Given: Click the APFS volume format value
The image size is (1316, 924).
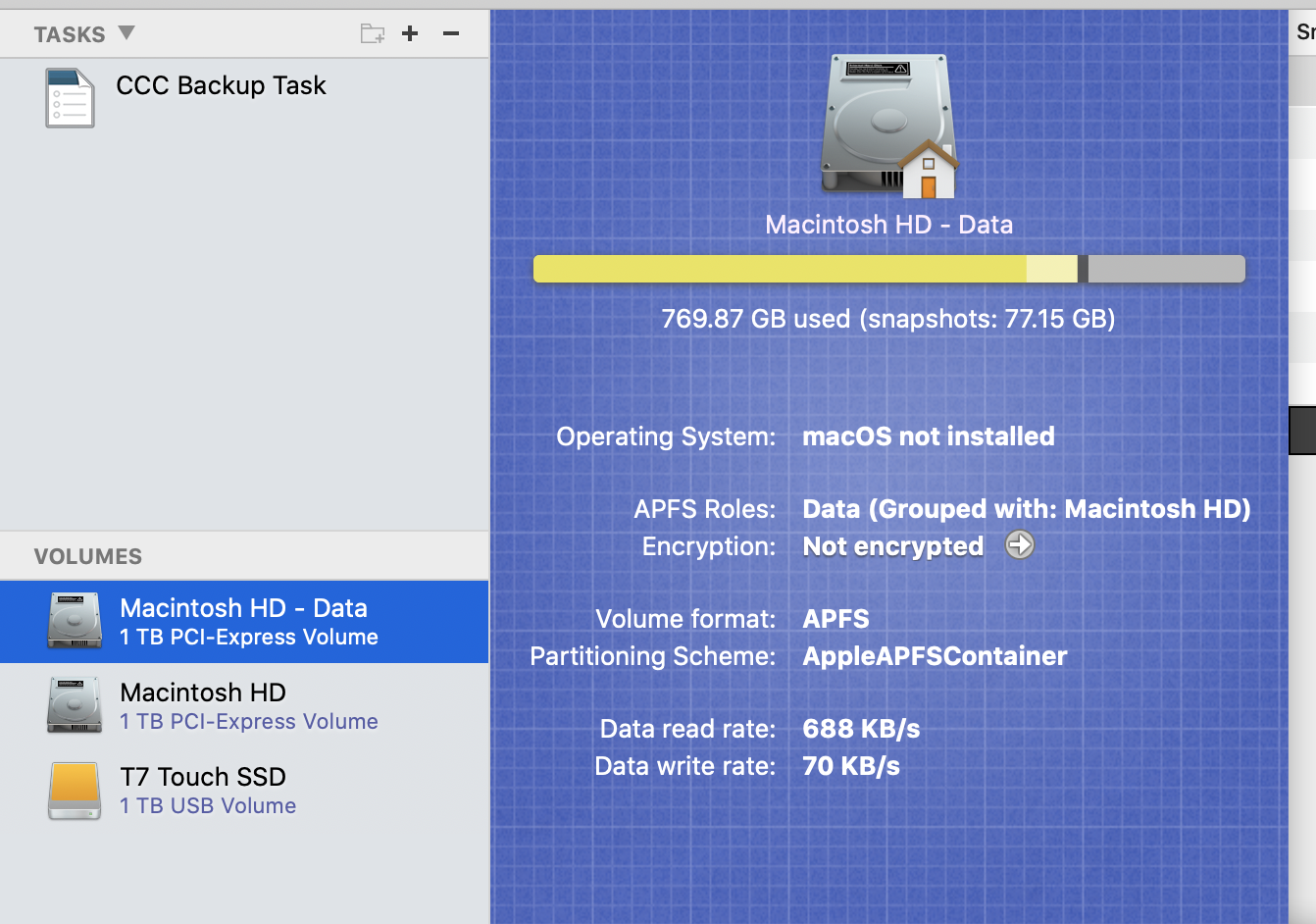Looking at the screenshot, I should coord(835,619).
